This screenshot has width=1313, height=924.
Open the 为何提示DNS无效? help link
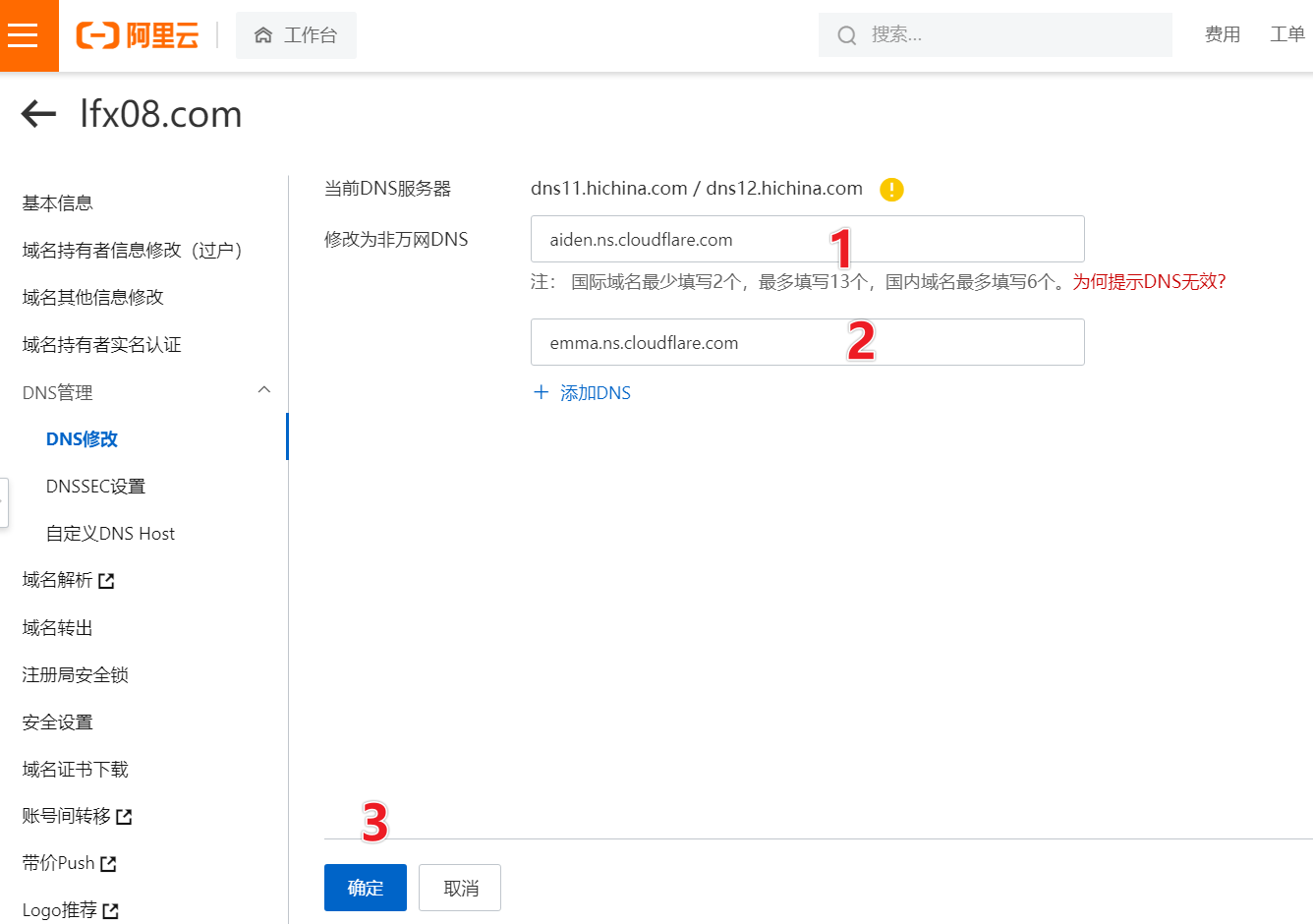[x=1149, y=282]
